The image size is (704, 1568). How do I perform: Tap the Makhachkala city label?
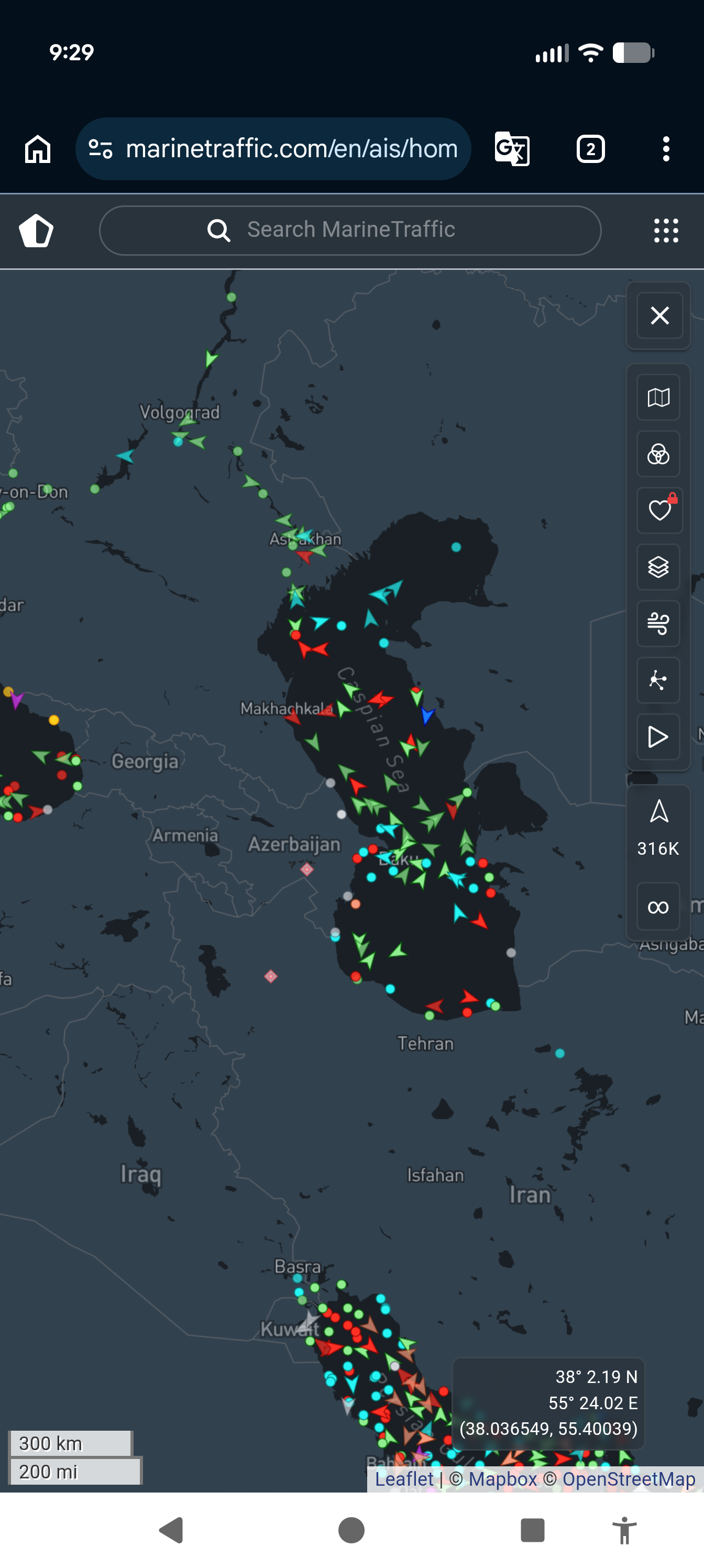(287, 709)
